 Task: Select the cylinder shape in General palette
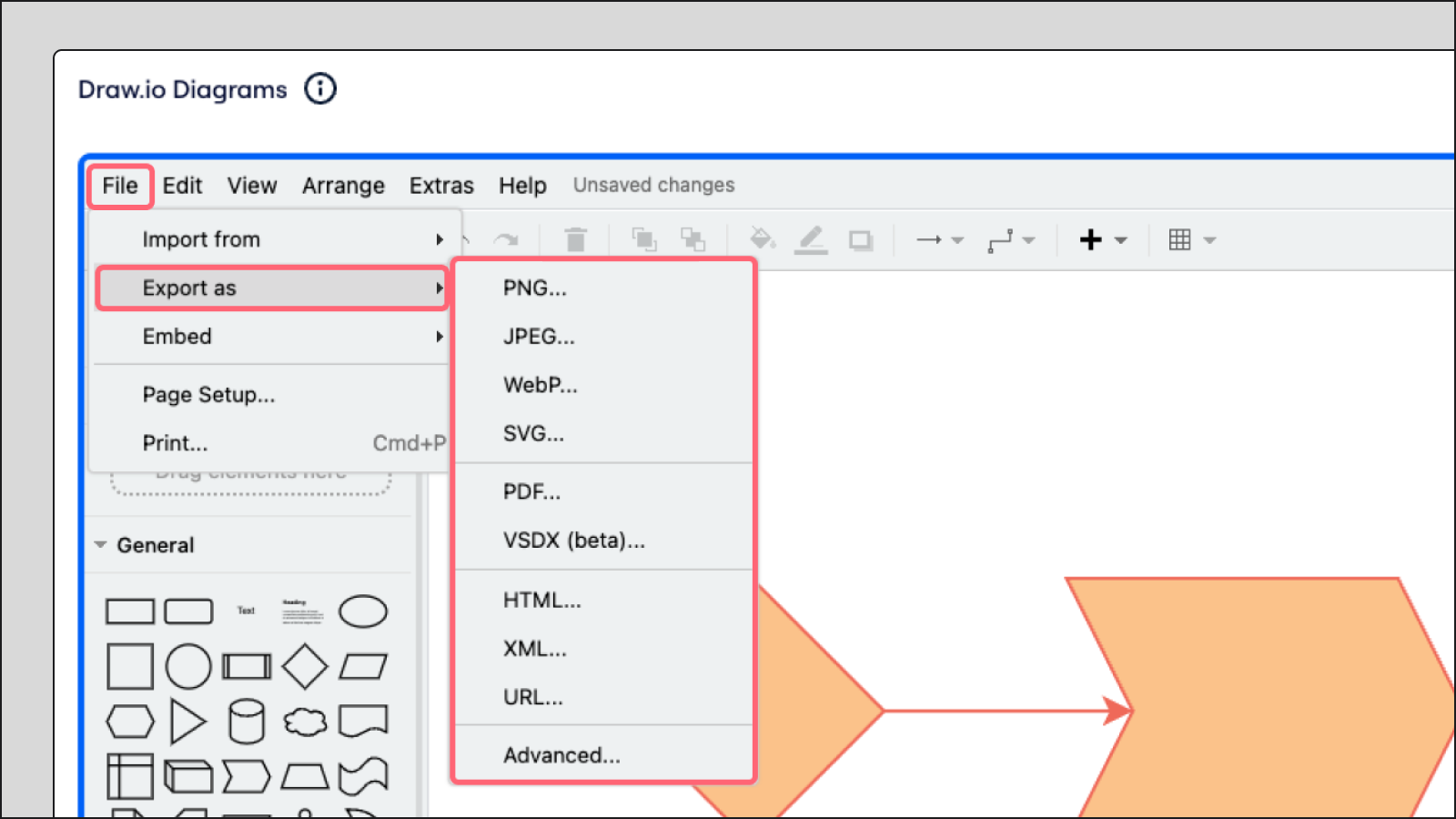point(246,723)
